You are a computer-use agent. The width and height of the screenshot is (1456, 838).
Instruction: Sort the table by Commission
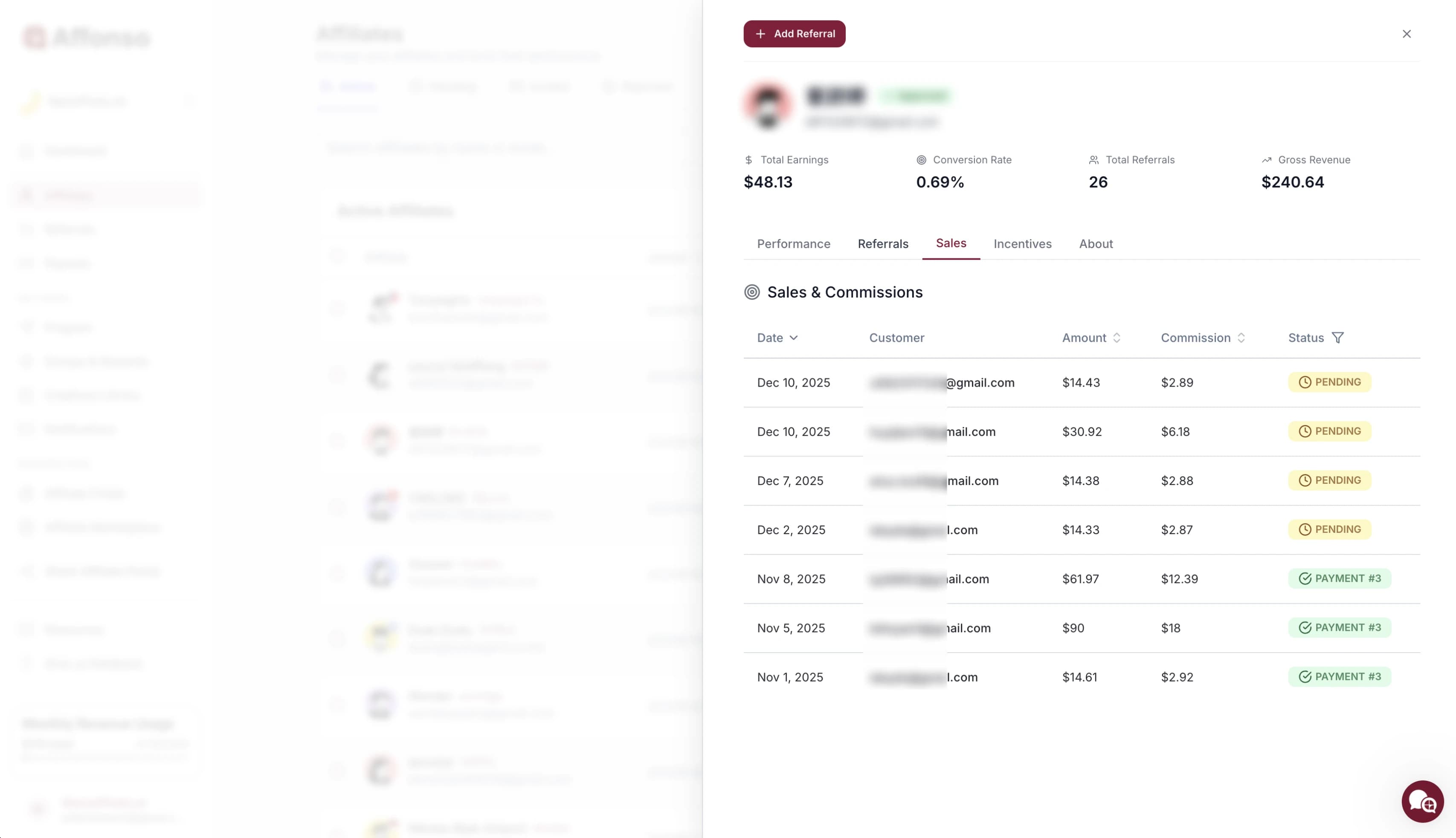[1241, 337]
